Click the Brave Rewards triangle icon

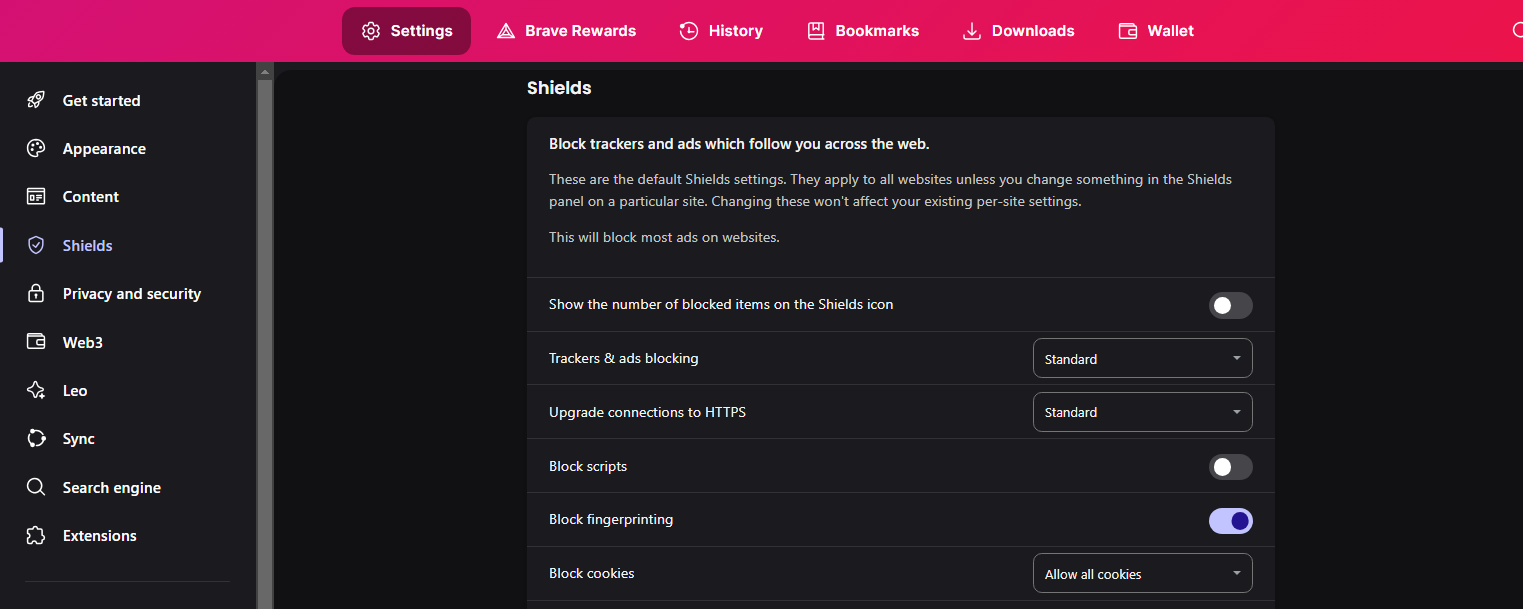(x=506, y=31)
